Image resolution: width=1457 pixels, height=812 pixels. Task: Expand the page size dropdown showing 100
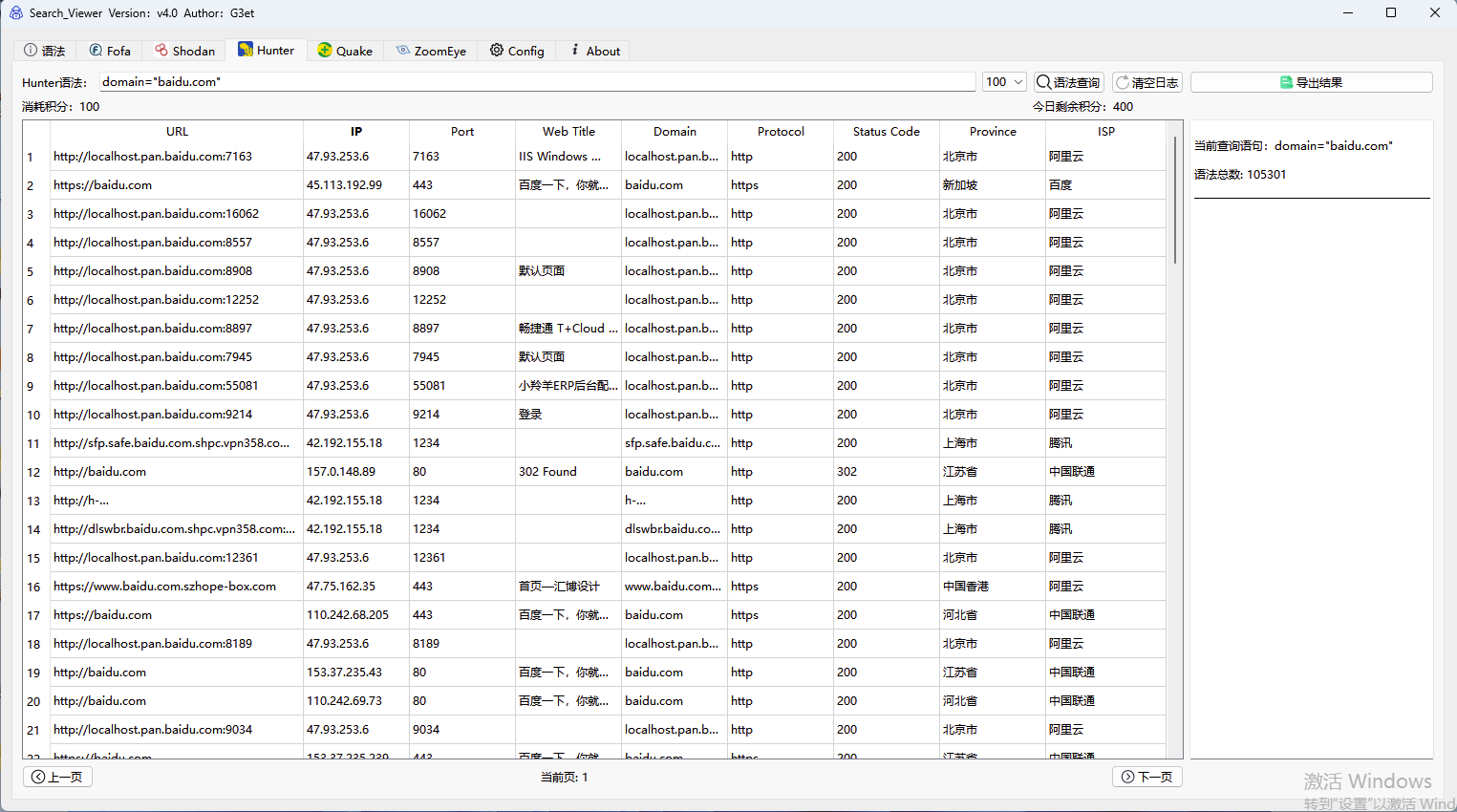click(1004, 82)
